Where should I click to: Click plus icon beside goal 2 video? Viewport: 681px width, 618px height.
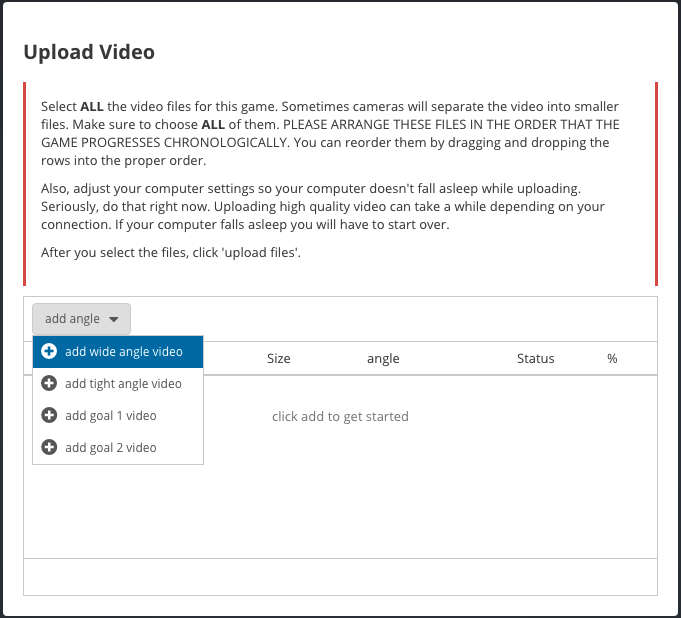[x=49, y=447]
